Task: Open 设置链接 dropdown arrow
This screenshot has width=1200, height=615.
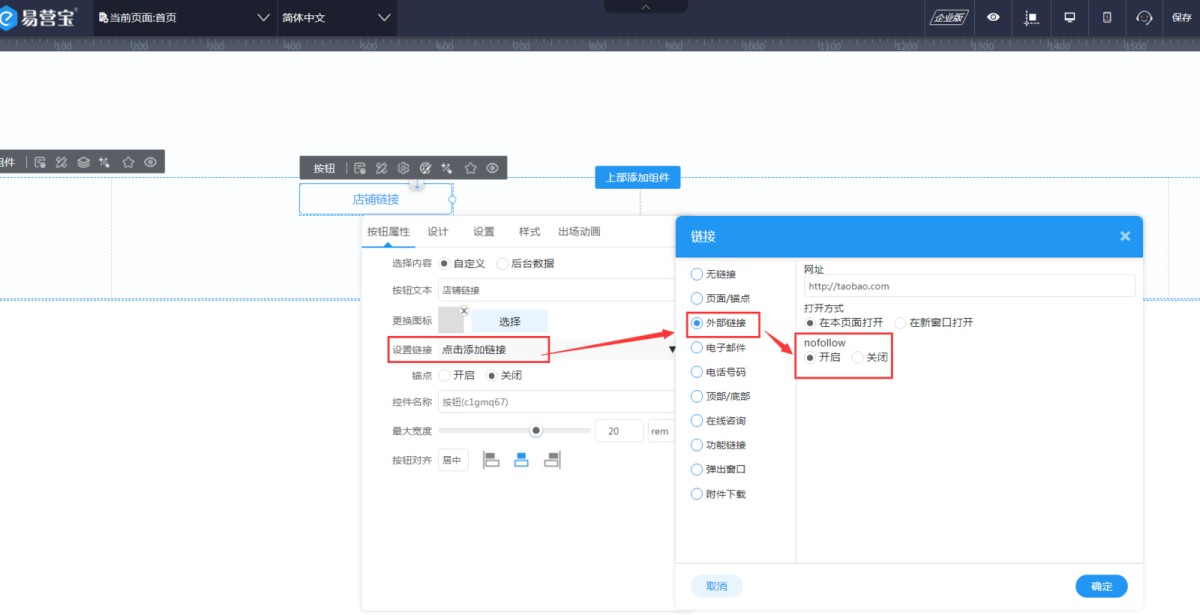Action: coord(672,350)
